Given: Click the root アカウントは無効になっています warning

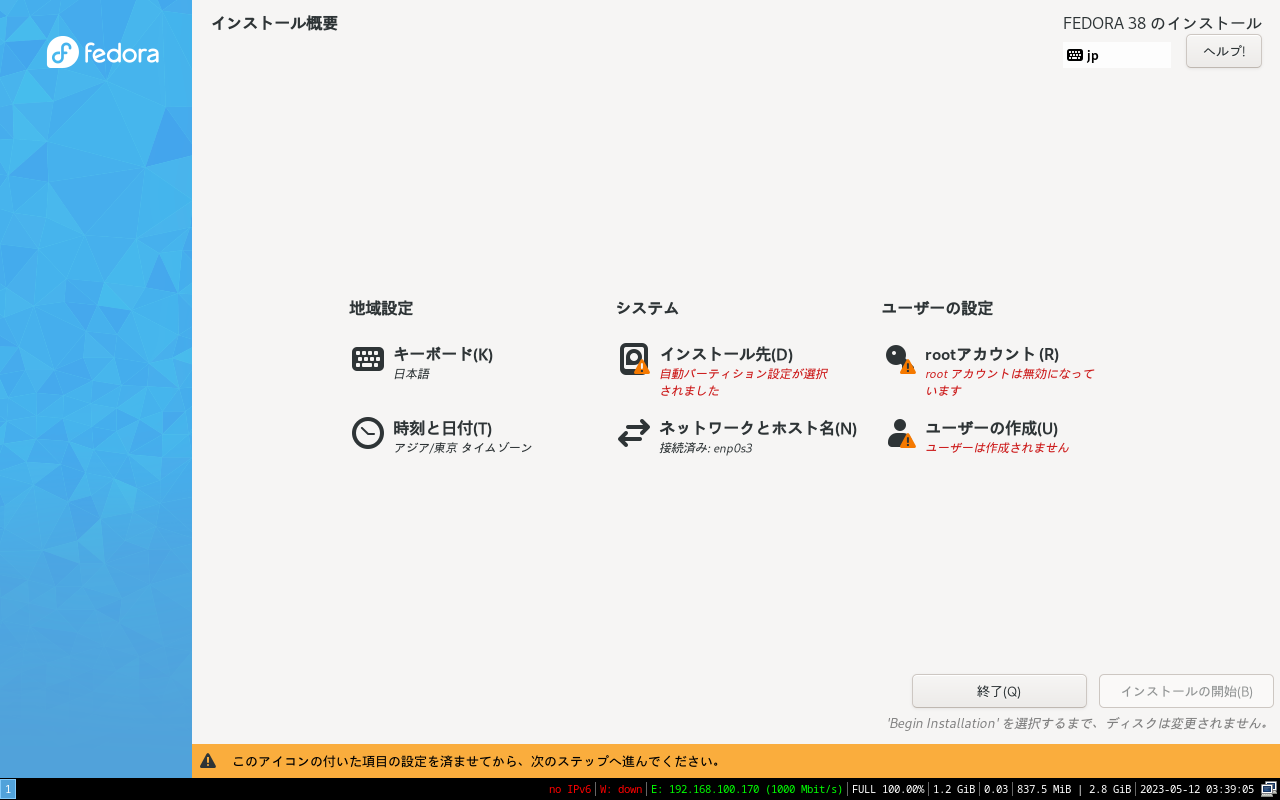Looking at the screenshot, I should pyautogui.click(x=1009, y=382).
